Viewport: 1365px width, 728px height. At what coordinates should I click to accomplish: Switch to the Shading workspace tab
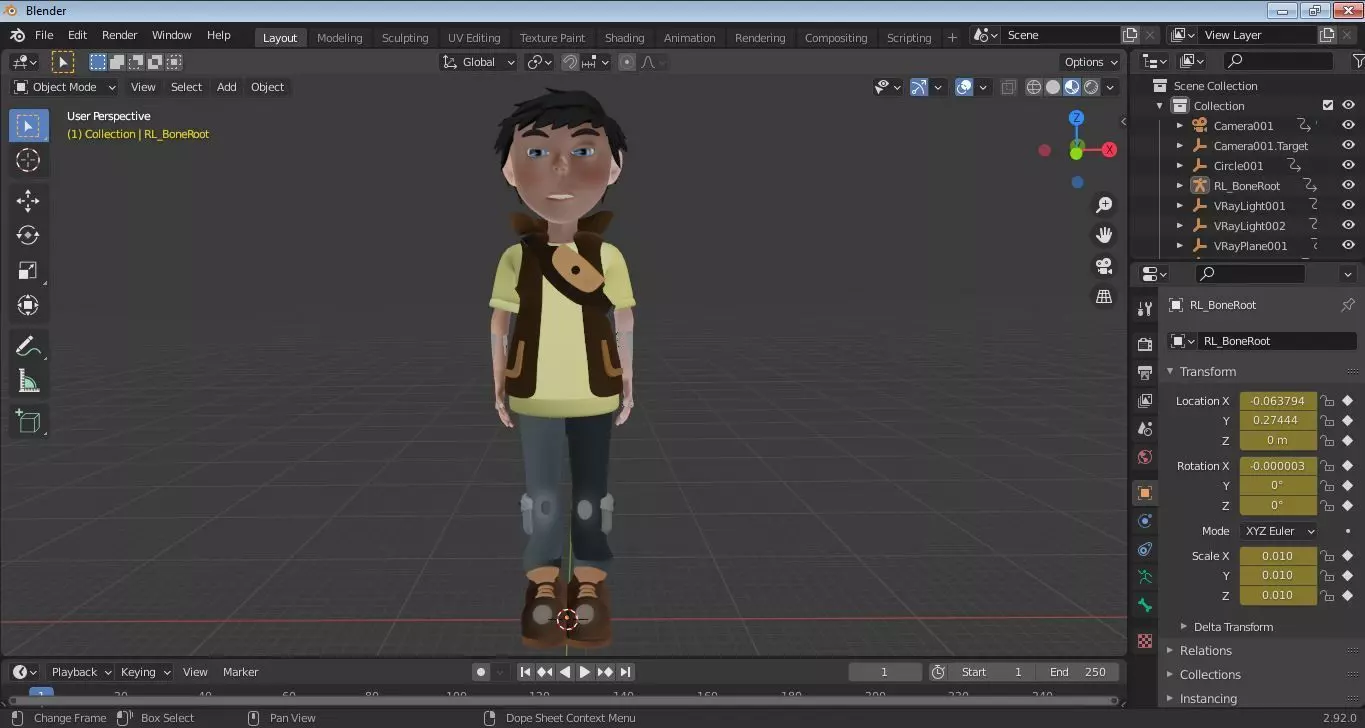(624, 38)
